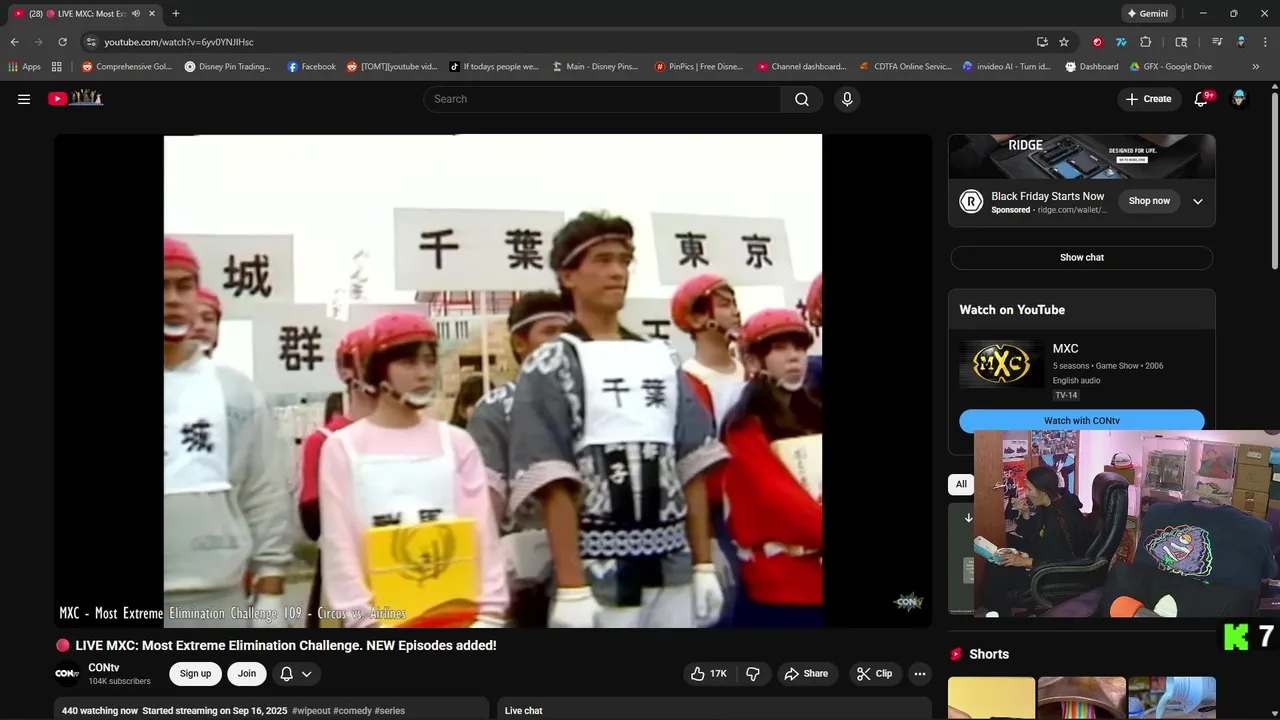View site information icon in address bar
The height and width of the screenshot is (720, 1280).
click(91, 42)
